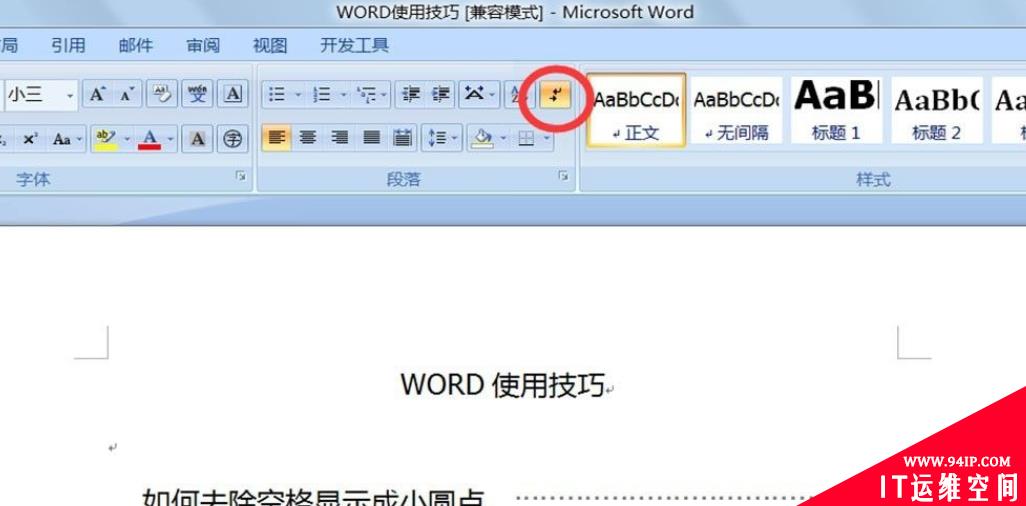
Task: Open Enclose Characters (circled 字) tool
Action: (233, 139)
